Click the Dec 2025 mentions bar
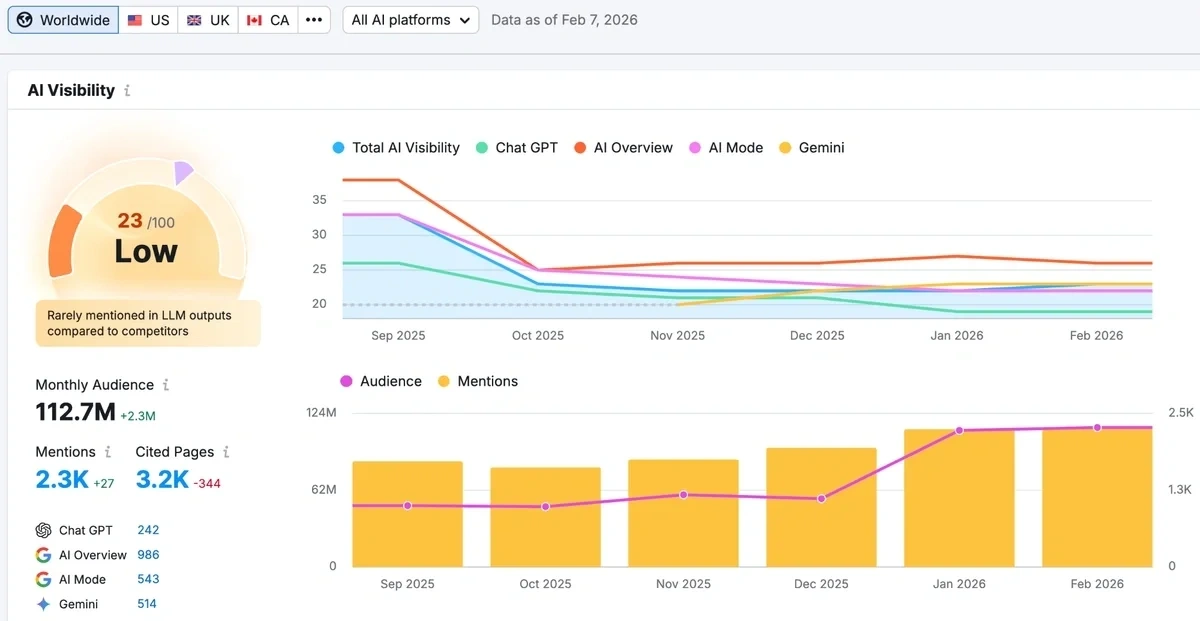This screenshot has height=621, width=1200. coord(821,507)
